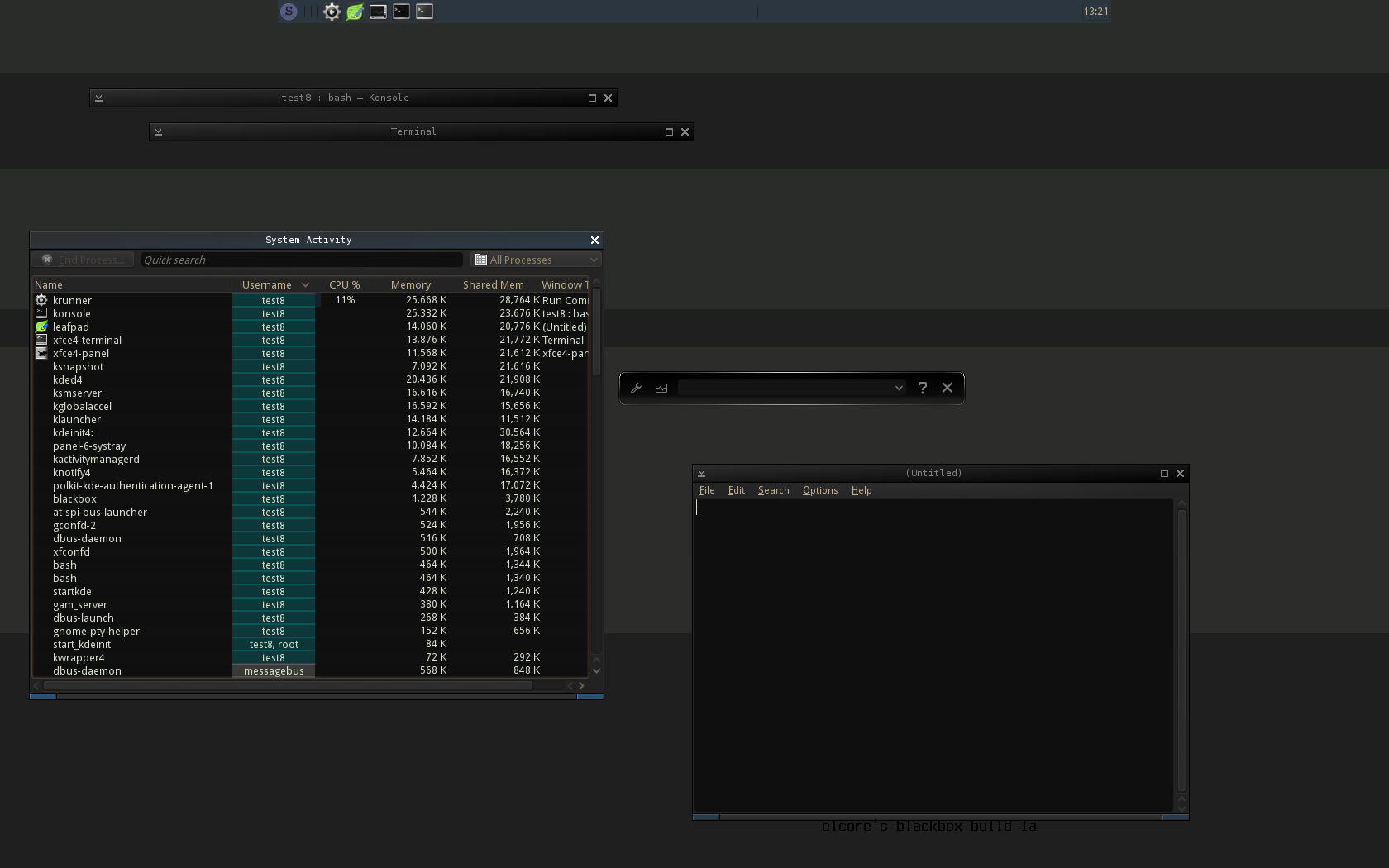Open the Help menu in Leafpad
Image resolution: width=1389 pixels, height=868 pixels.
pyautogui.click(x=862, y=490)
